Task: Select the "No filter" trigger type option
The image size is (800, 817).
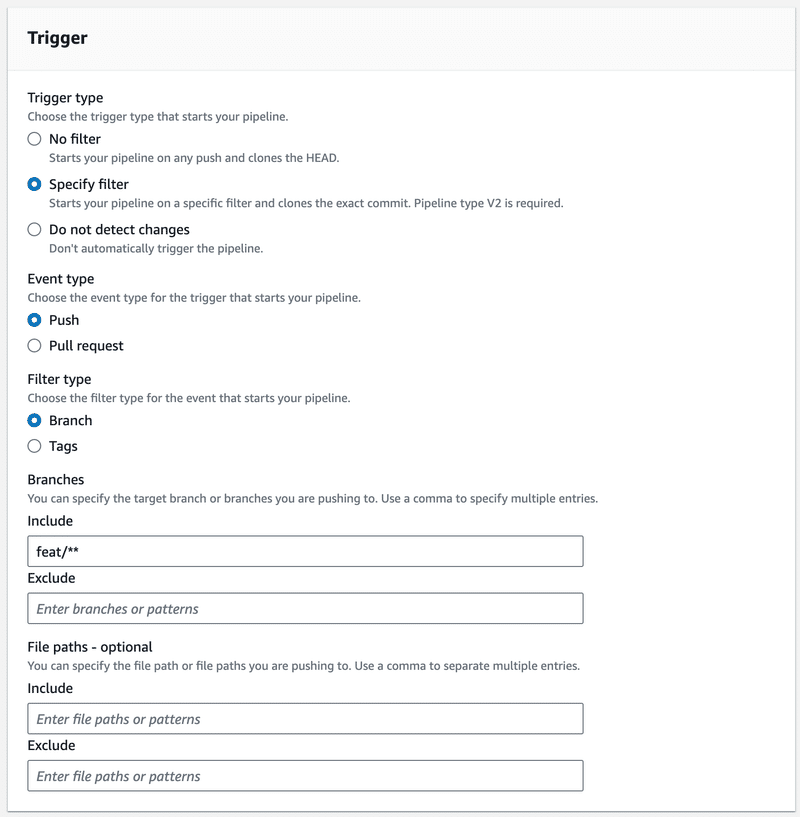Action: point(35,139)
